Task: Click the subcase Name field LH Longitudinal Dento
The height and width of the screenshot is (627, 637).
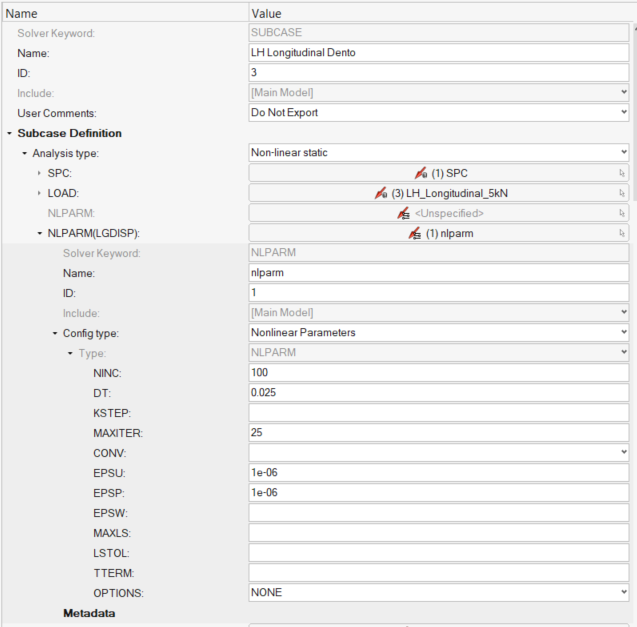Action: pyautogui.click(x=439, y=52)
